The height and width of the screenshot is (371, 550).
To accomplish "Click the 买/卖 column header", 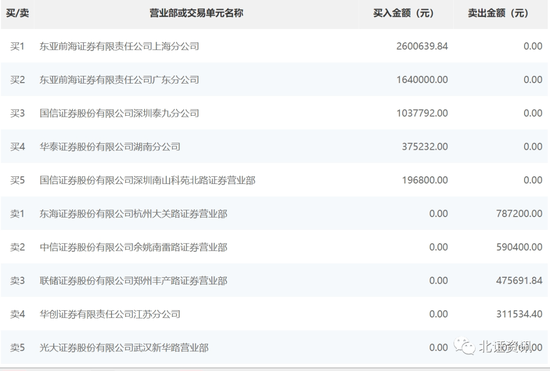I will 17,13.
